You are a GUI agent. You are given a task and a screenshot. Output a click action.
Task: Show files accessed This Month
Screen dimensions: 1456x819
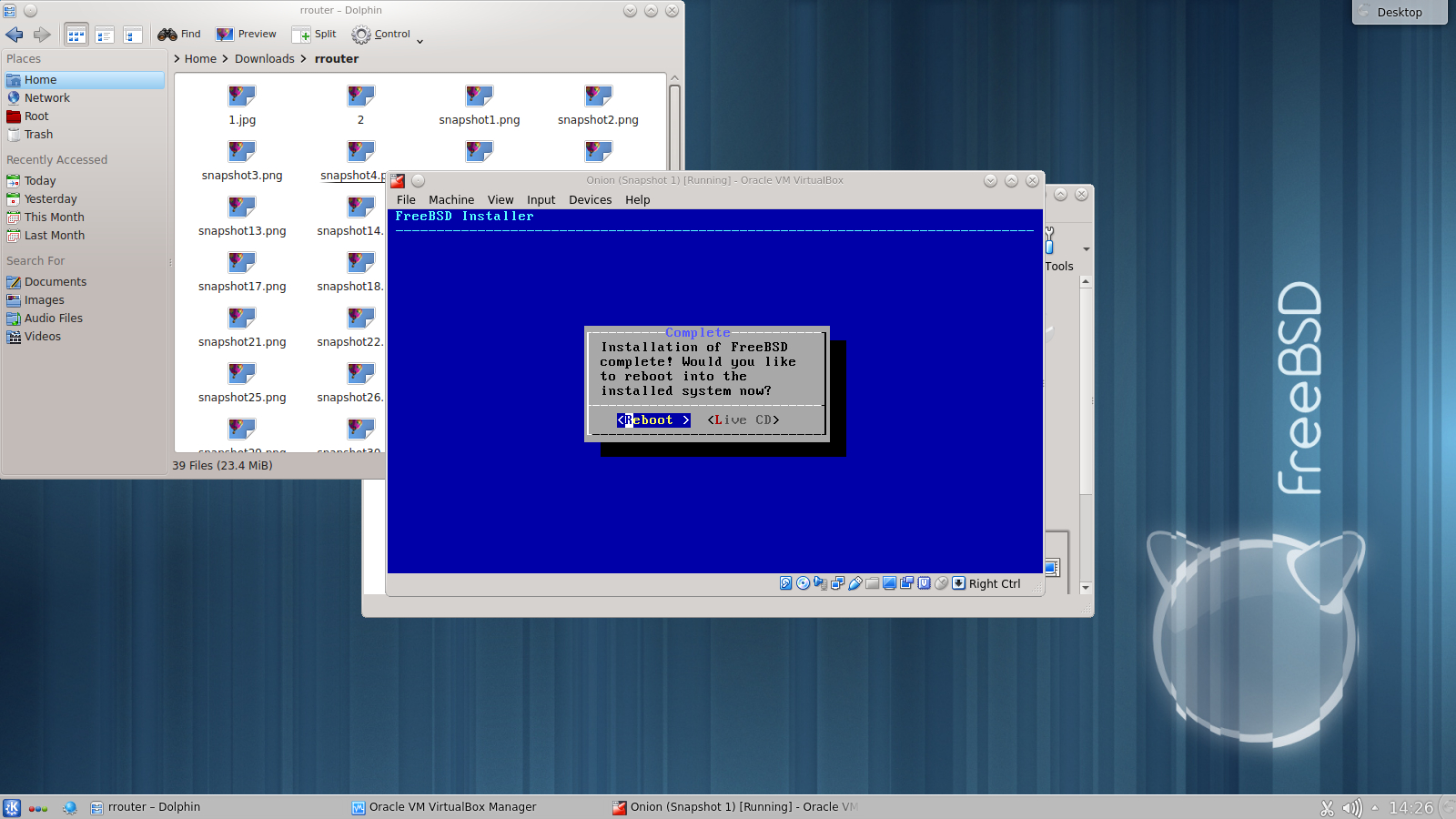[85, 217]
